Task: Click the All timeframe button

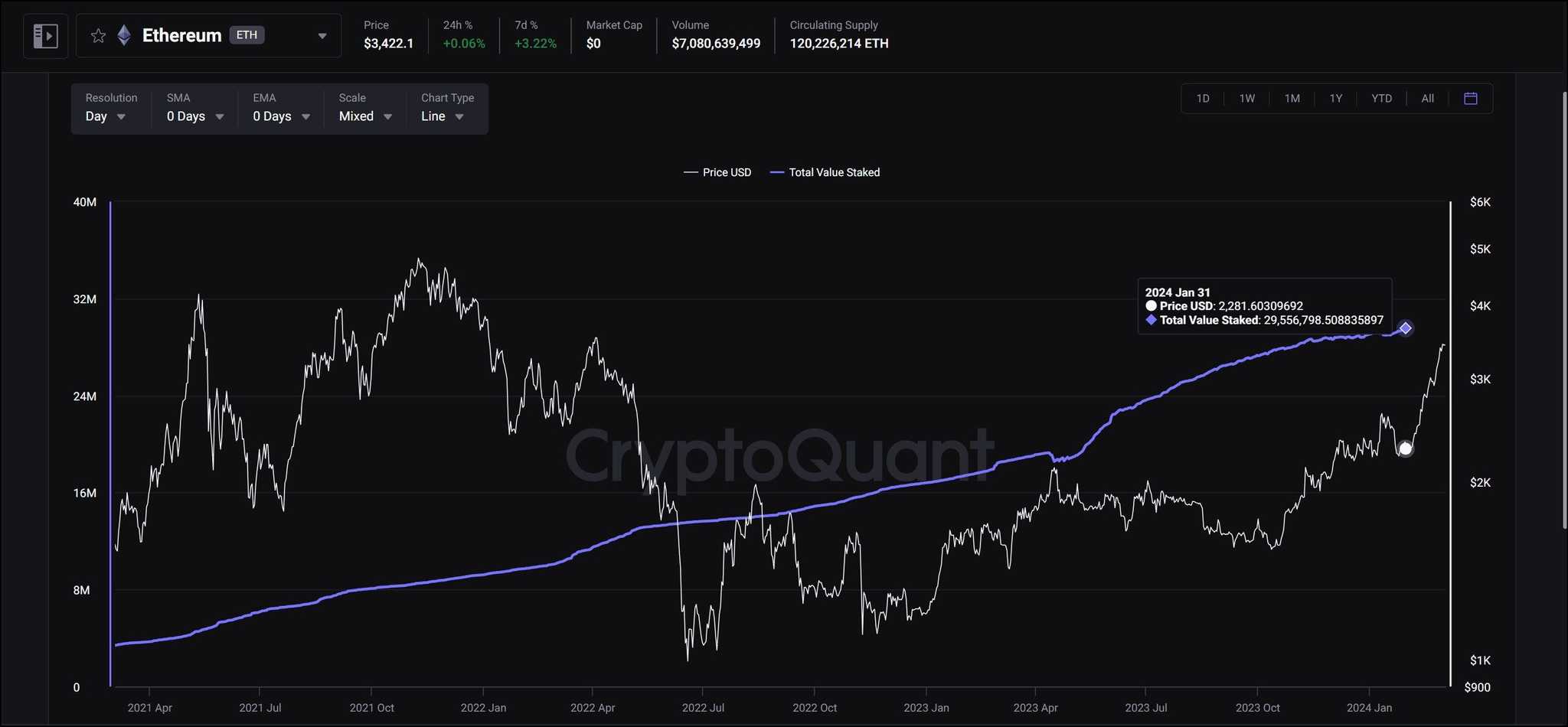Action: click(x=1427, y=98)
